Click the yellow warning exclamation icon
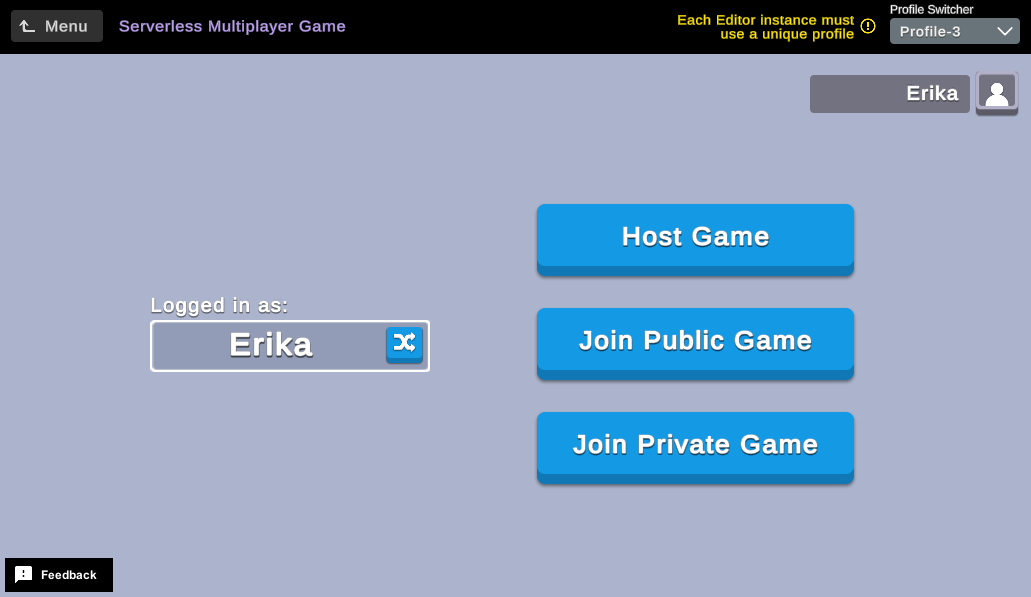This screenshot has width=1031, height=597. [x=868, y=26]
